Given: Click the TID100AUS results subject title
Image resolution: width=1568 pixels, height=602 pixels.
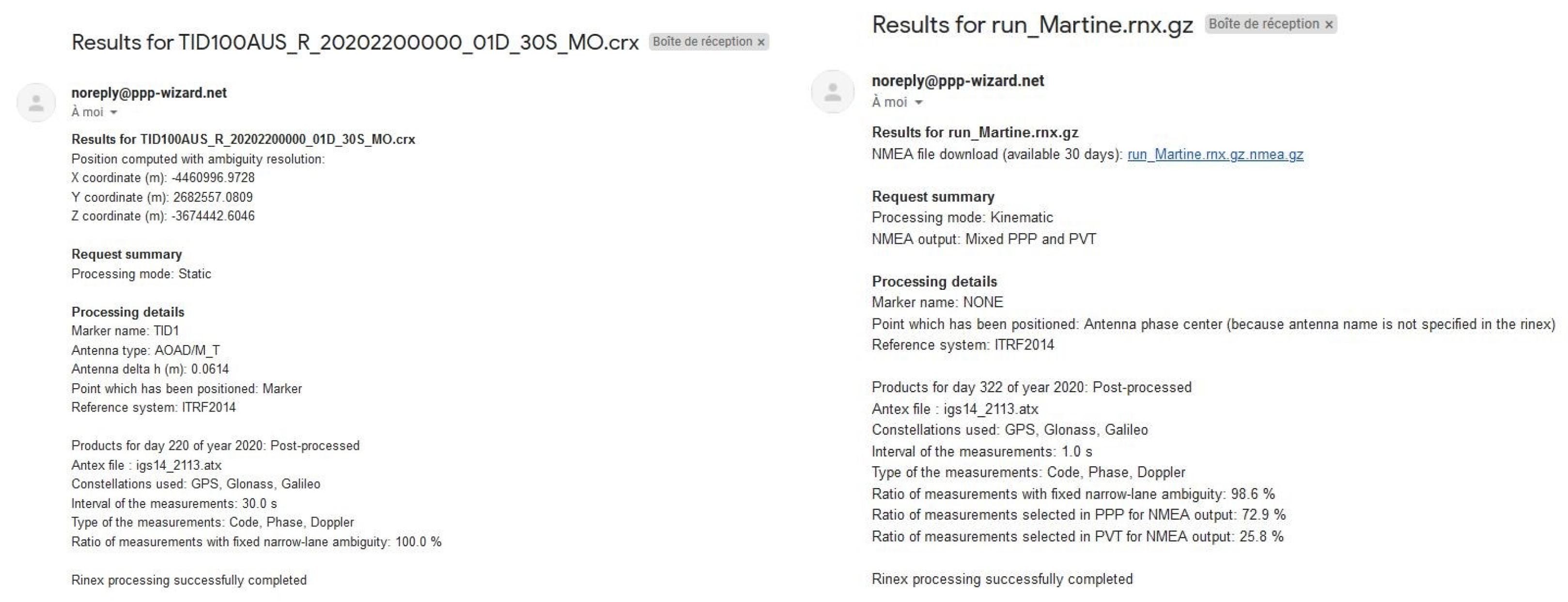Looking at the screenshot, I should (355, 42).
